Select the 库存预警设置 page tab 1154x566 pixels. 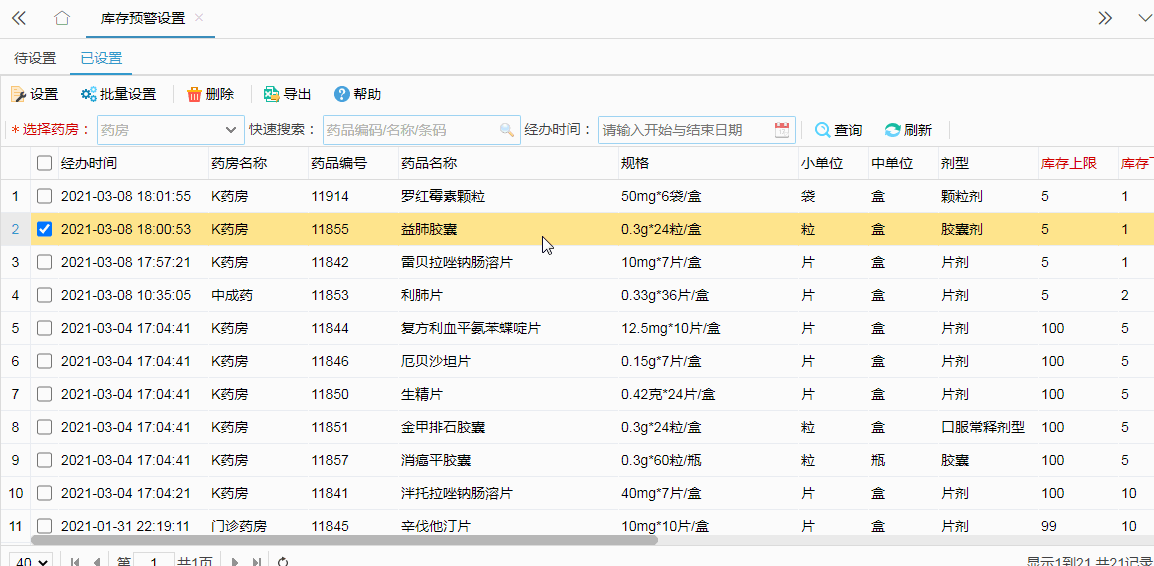(143, 18)
